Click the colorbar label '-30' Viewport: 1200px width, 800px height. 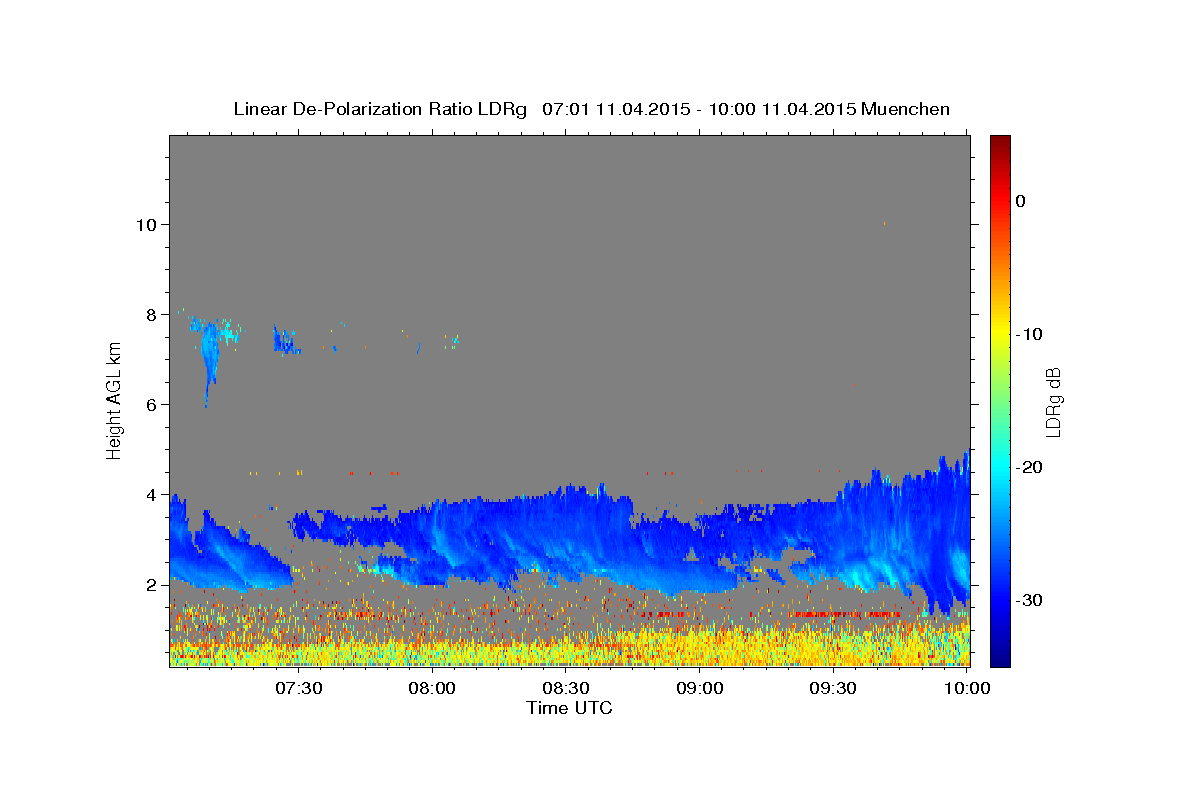(1031, 600)
